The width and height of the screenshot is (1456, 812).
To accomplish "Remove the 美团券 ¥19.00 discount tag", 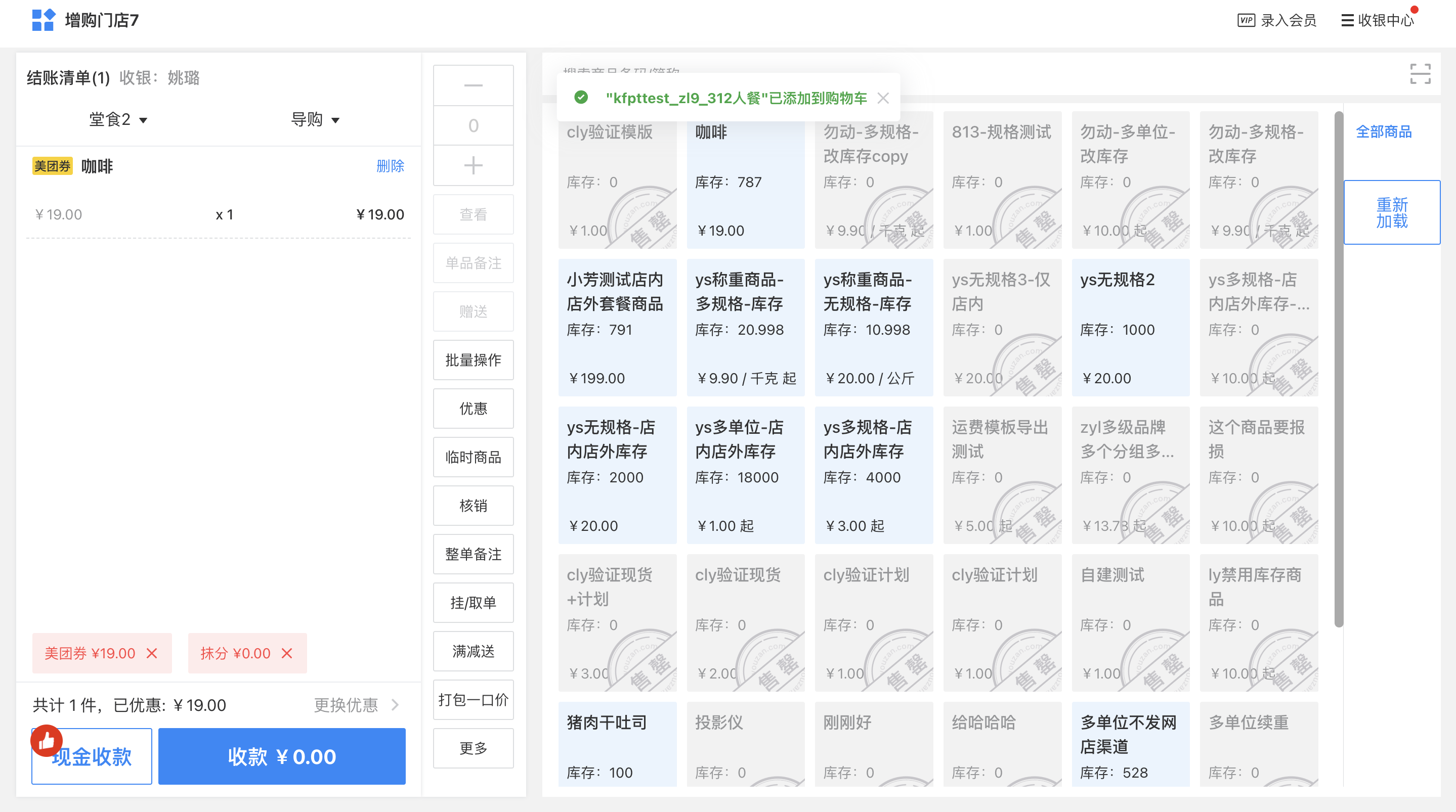I will pos(151,653).
